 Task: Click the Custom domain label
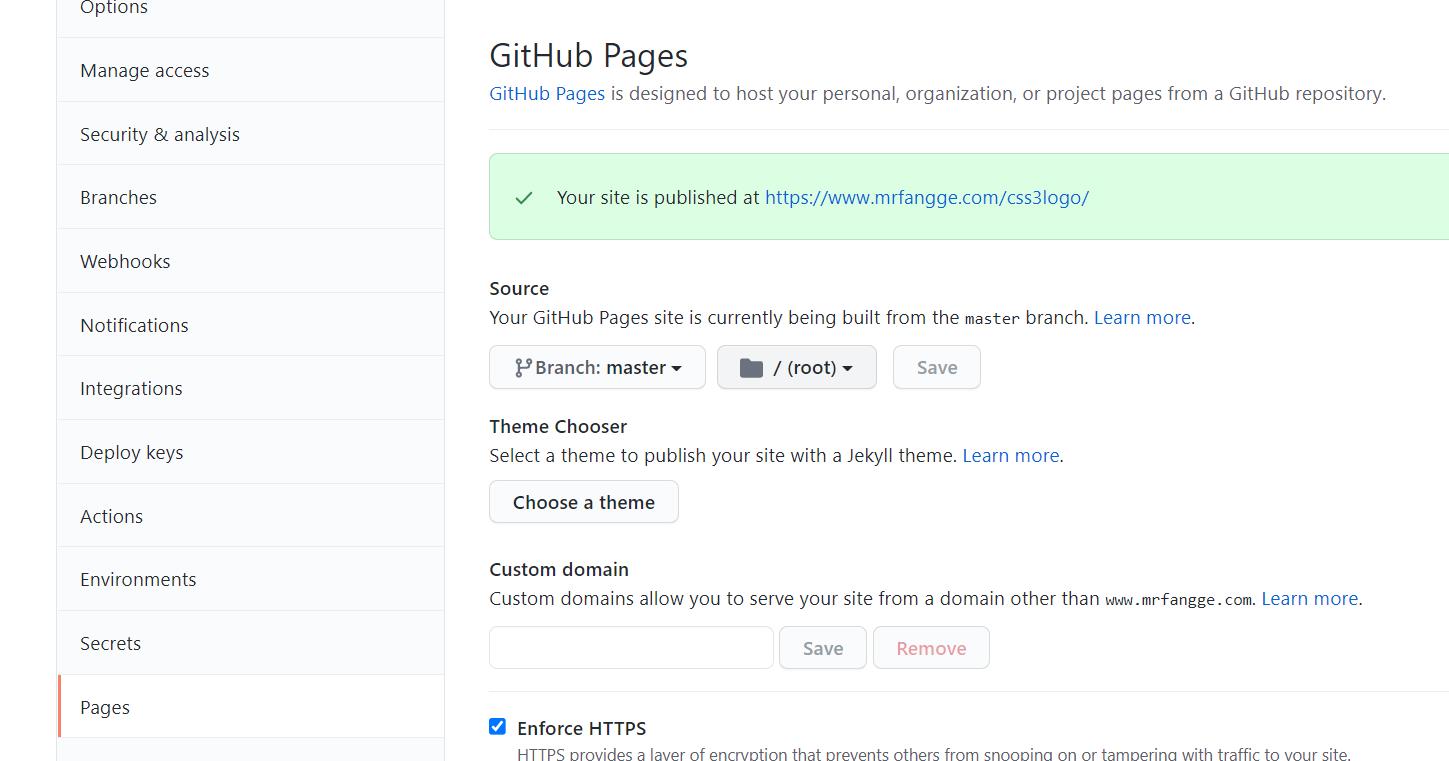point(559,569)
